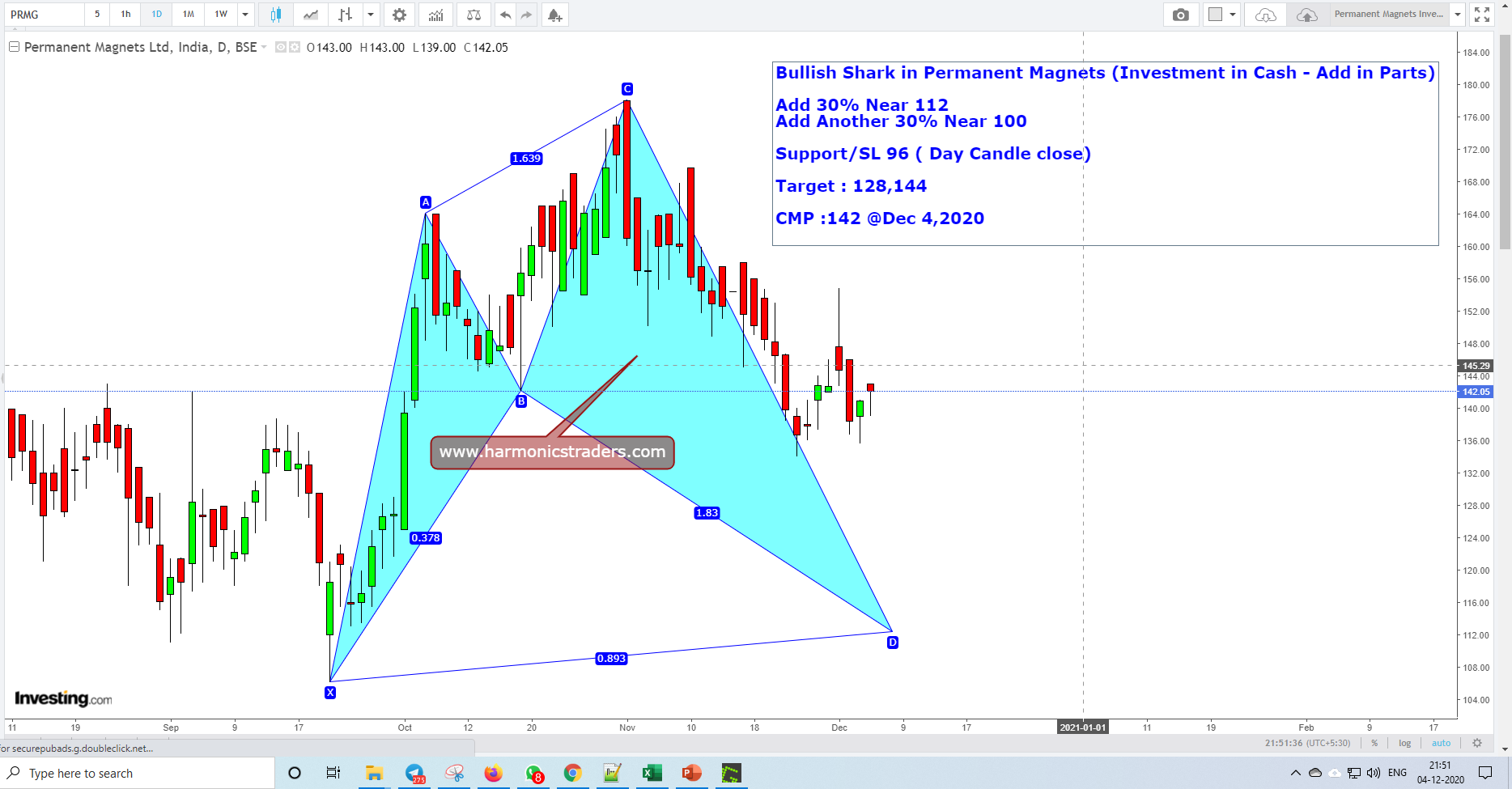
Task: Open Task View in taskbar
Action: (333, 774)
